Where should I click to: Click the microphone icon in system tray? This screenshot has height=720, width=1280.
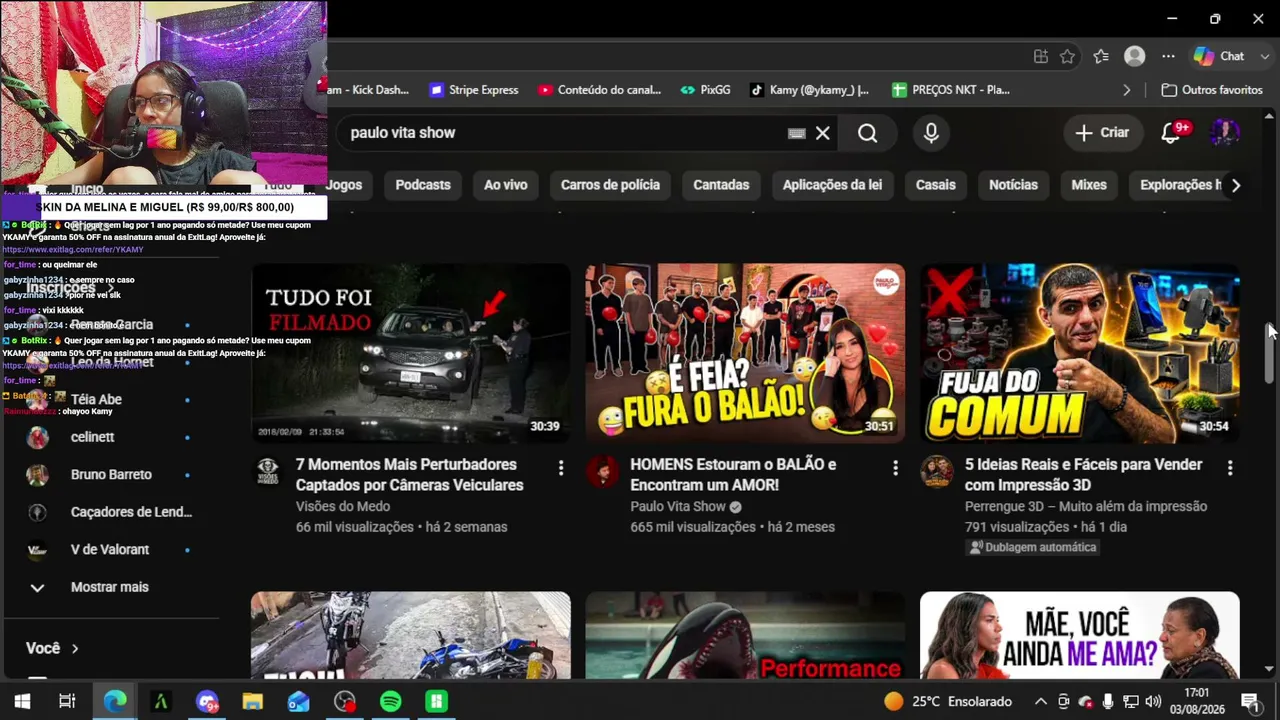(1108, 702)
